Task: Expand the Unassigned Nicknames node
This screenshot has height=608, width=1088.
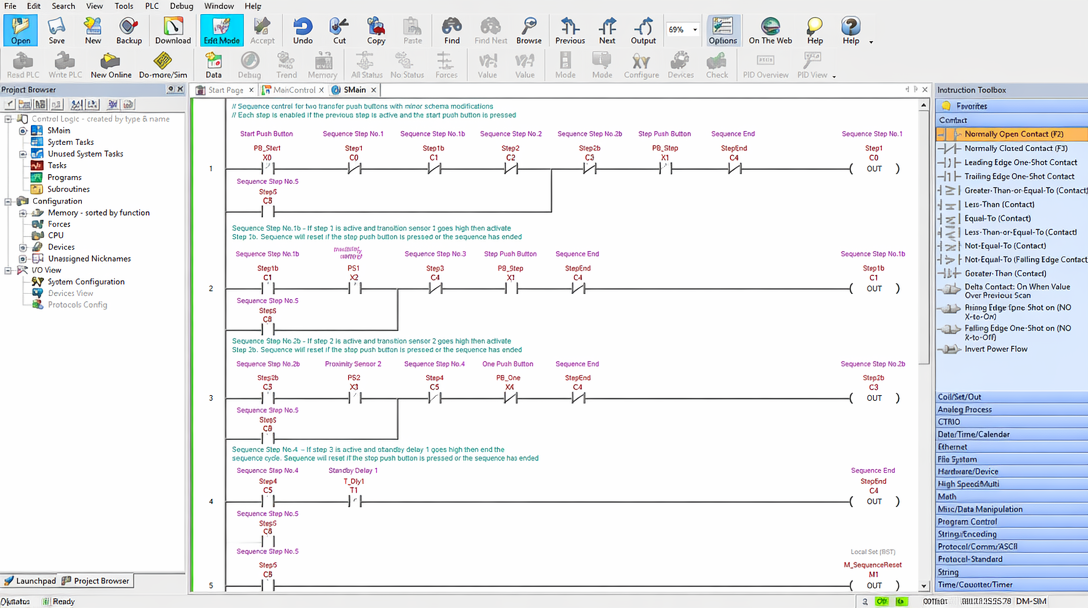Action: click(23, 259)
